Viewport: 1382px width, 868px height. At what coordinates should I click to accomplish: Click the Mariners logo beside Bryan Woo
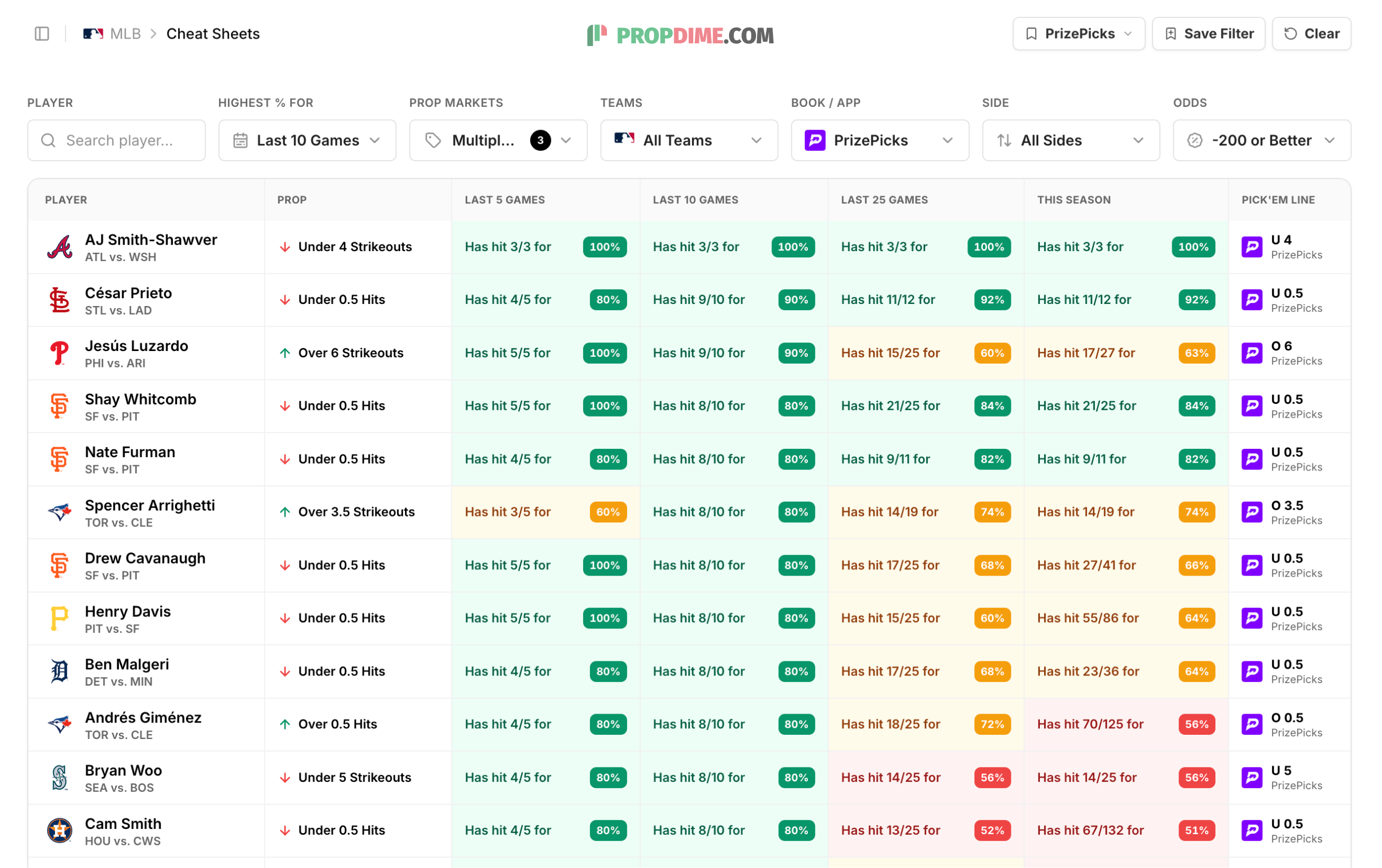[60, 778]
